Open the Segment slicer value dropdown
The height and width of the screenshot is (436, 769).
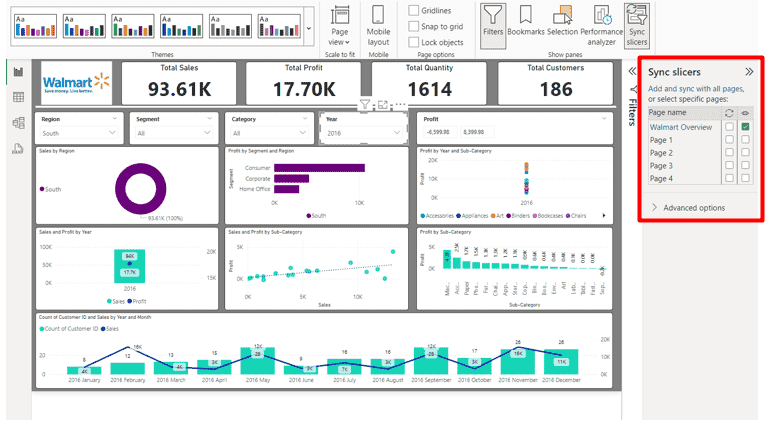[174, 133]
